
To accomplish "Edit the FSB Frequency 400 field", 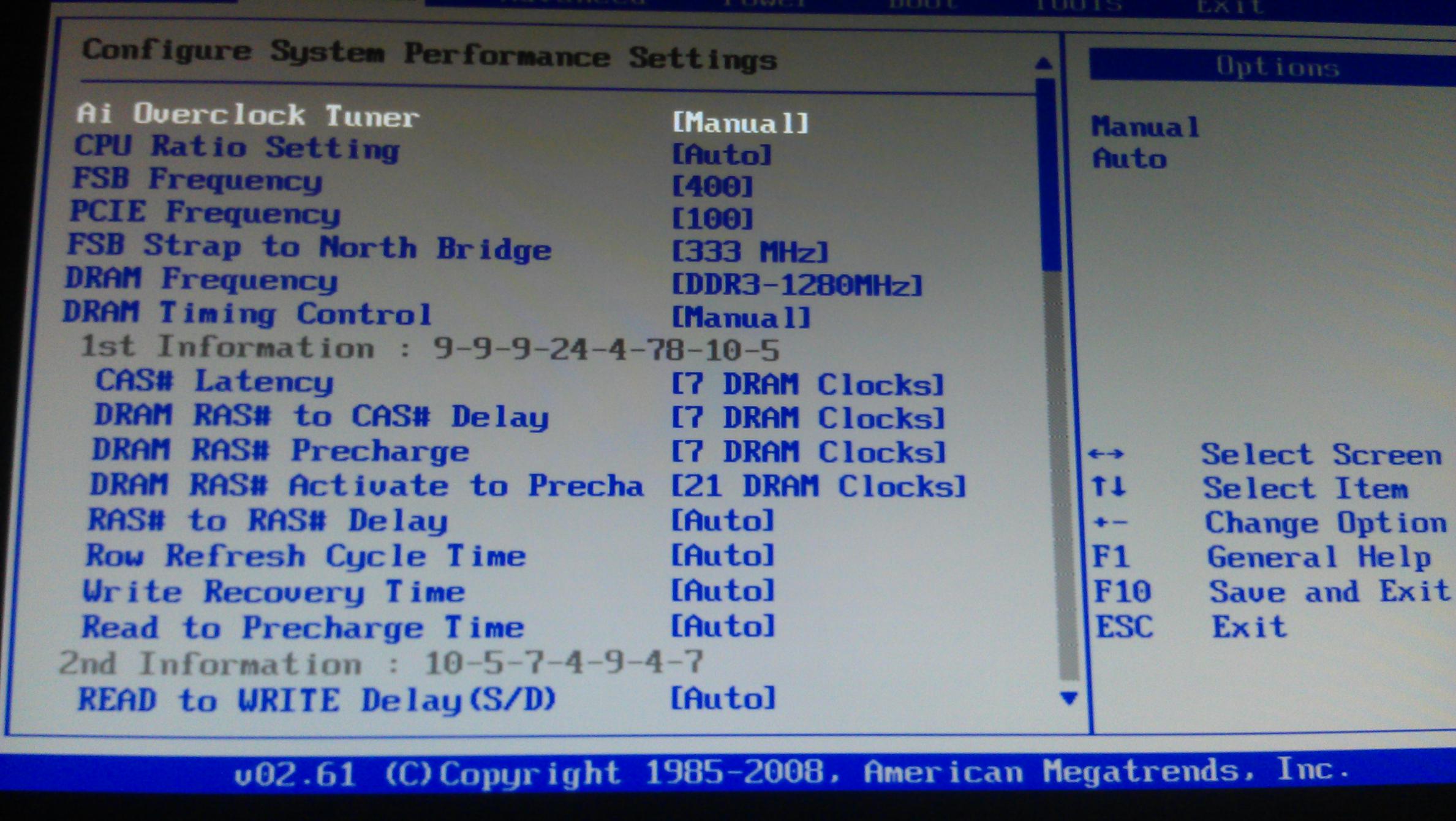I will pos(712,186).
